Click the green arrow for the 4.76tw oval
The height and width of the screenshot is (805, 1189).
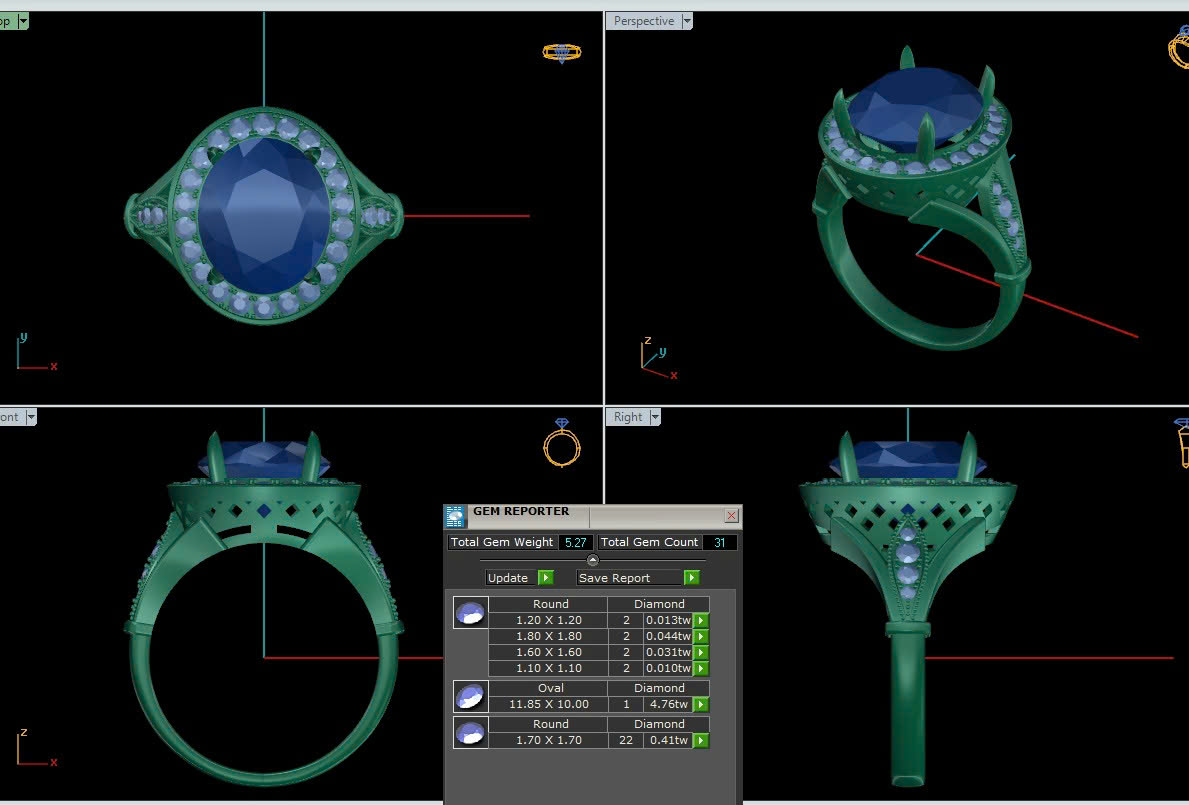pos(701,704)
